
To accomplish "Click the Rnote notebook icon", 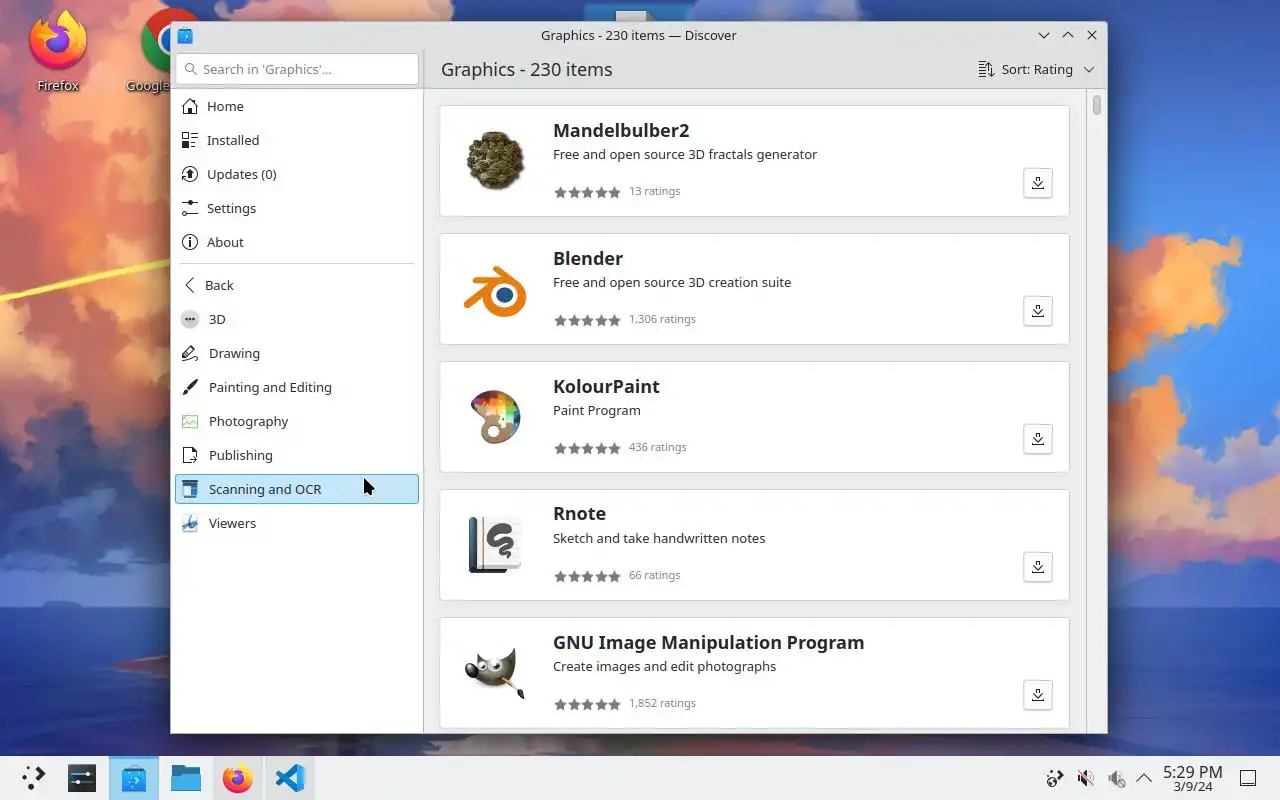I will click(495, 544).
